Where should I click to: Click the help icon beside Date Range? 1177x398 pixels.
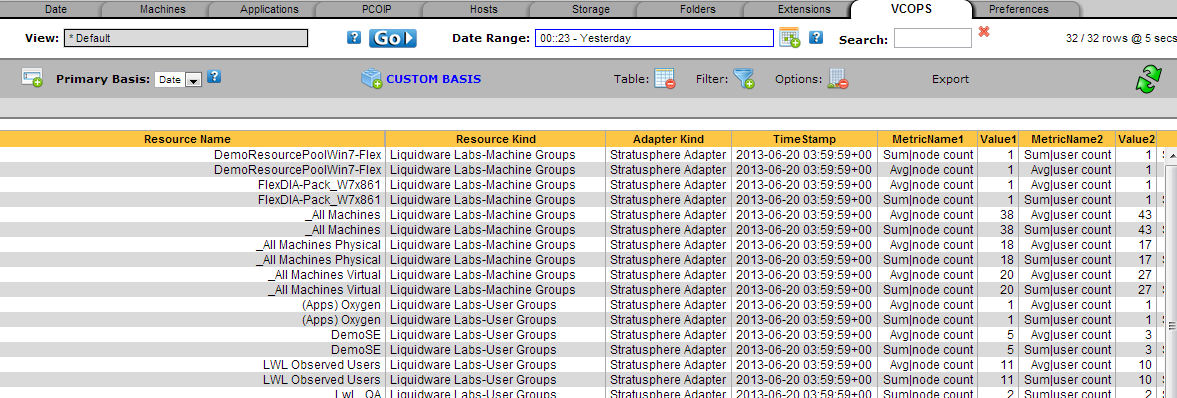816,38
